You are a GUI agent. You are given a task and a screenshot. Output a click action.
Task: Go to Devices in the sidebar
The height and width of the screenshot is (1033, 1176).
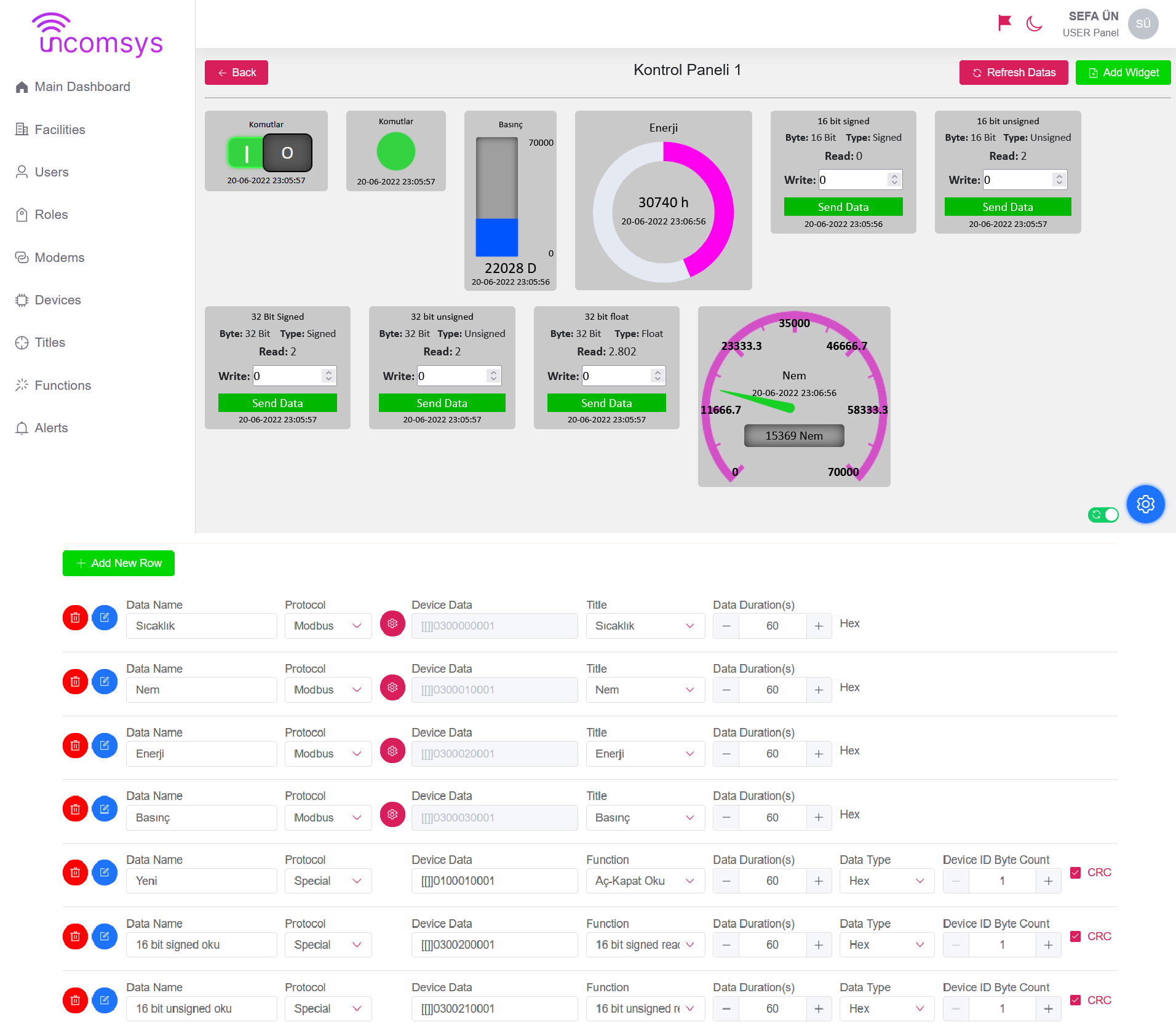point(58,300)
